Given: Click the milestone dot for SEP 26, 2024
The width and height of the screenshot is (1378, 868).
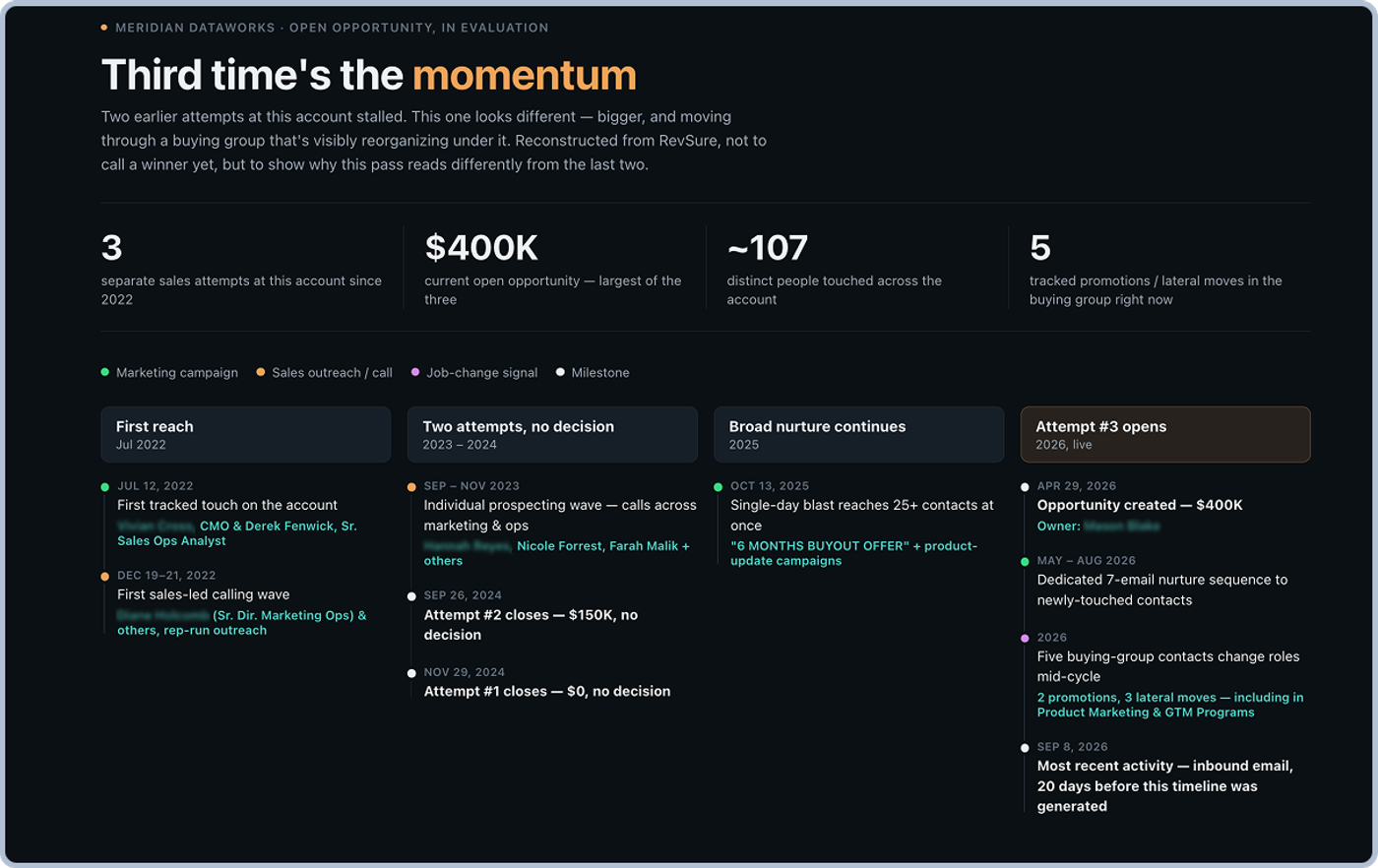Looking at the screenshot, I should click(x=411, y=596).
